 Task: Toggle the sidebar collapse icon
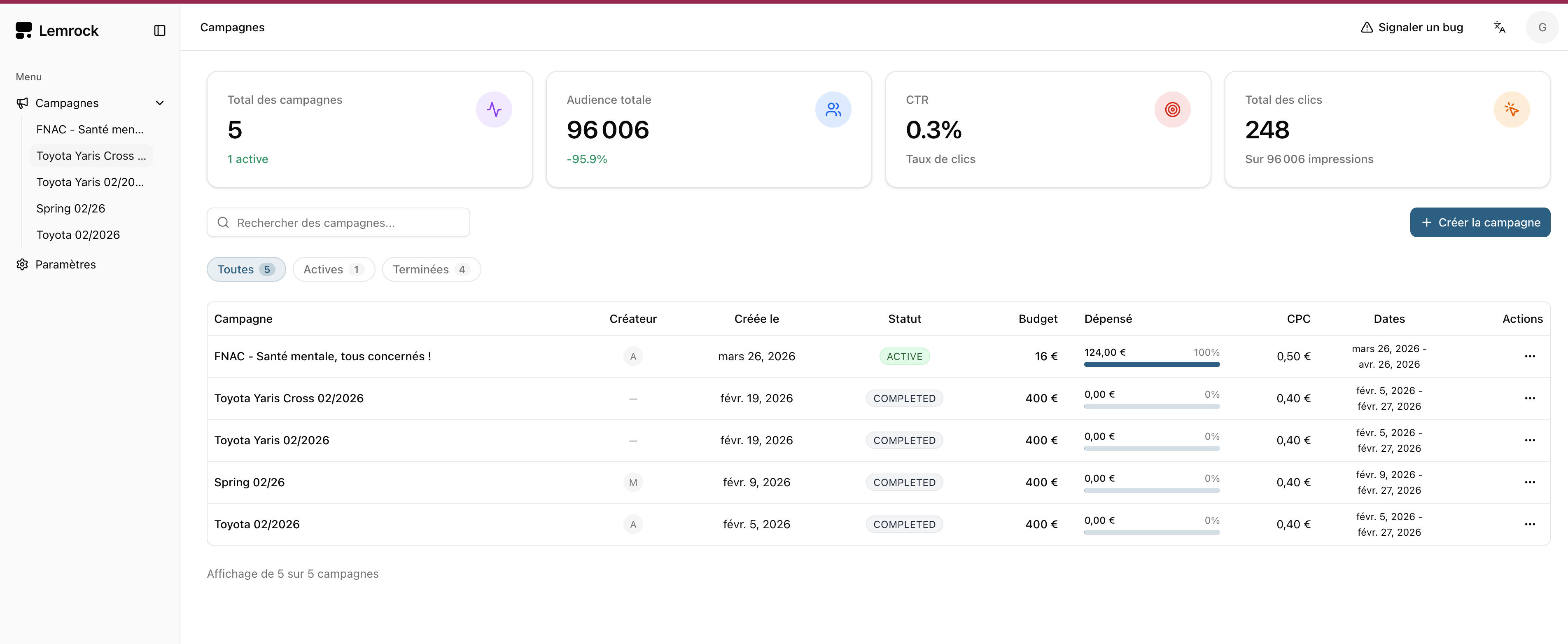[x=159, y=30]
